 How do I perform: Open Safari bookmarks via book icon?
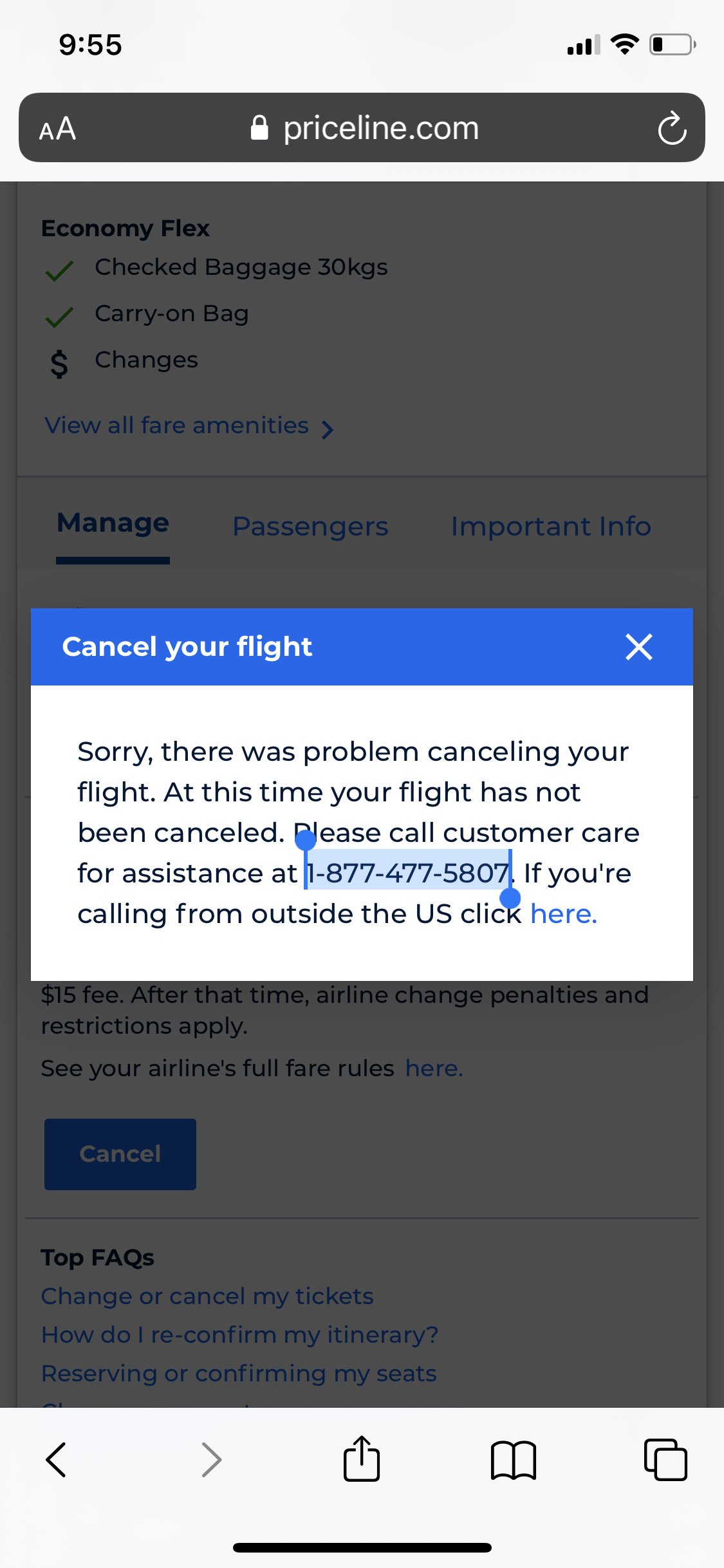pos(514,1459)
